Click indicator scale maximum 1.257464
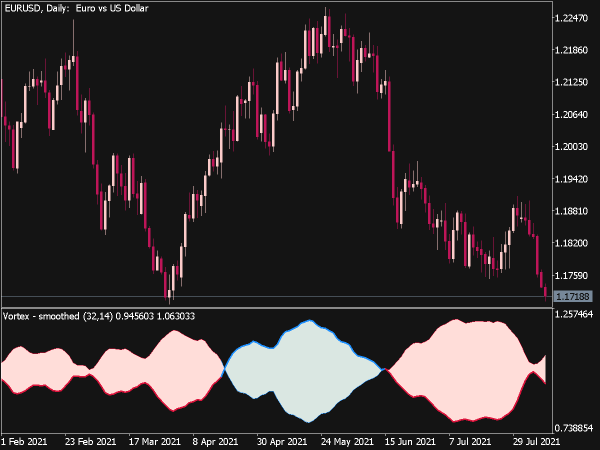This screenshot has height=450, width=600. tap(574, 314)
